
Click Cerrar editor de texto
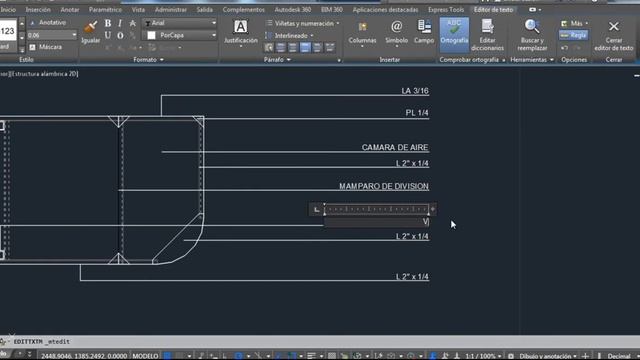click(x=613, y=36)
